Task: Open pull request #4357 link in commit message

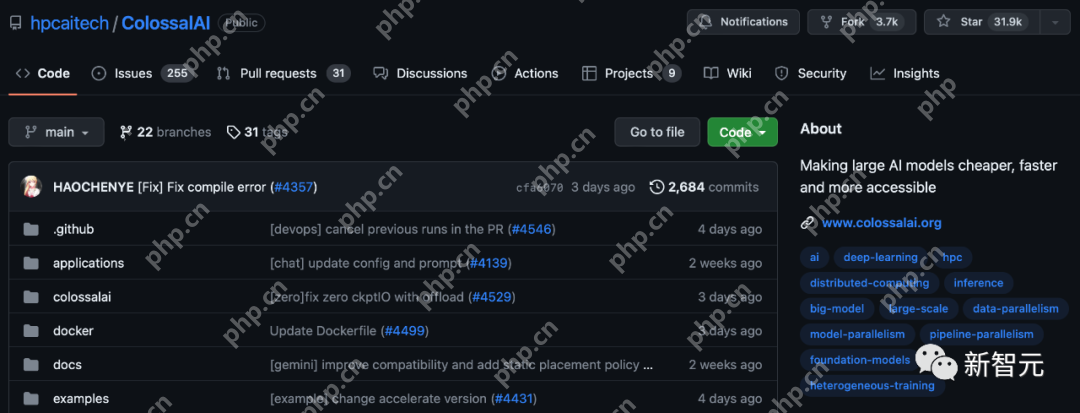Action: pos(293,187)
